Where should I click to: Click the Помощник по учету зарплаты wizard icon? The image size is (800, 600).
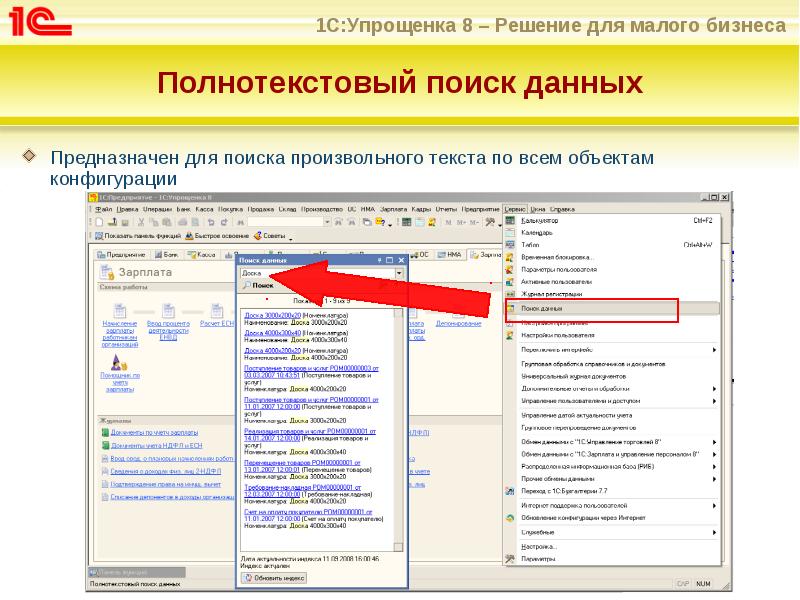(x=119, y=363)
